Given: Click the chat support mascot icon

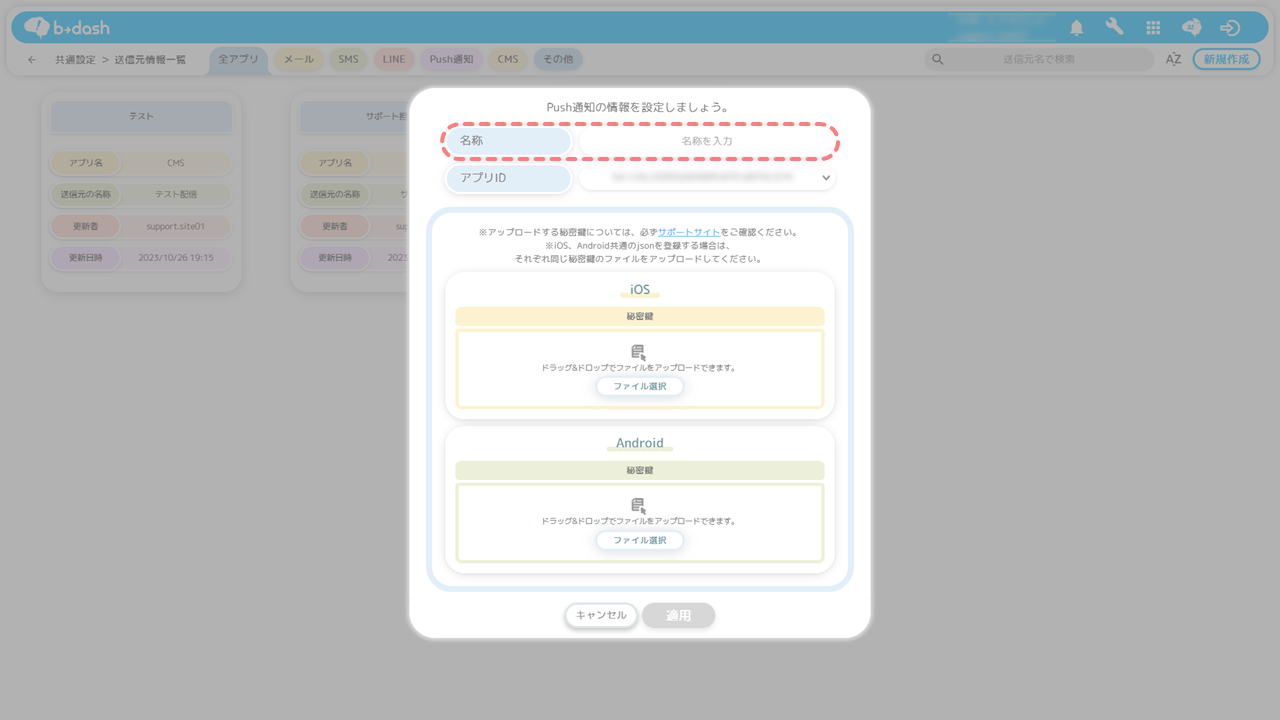Looking at the screenshot, I should (x=1191, y=28).
